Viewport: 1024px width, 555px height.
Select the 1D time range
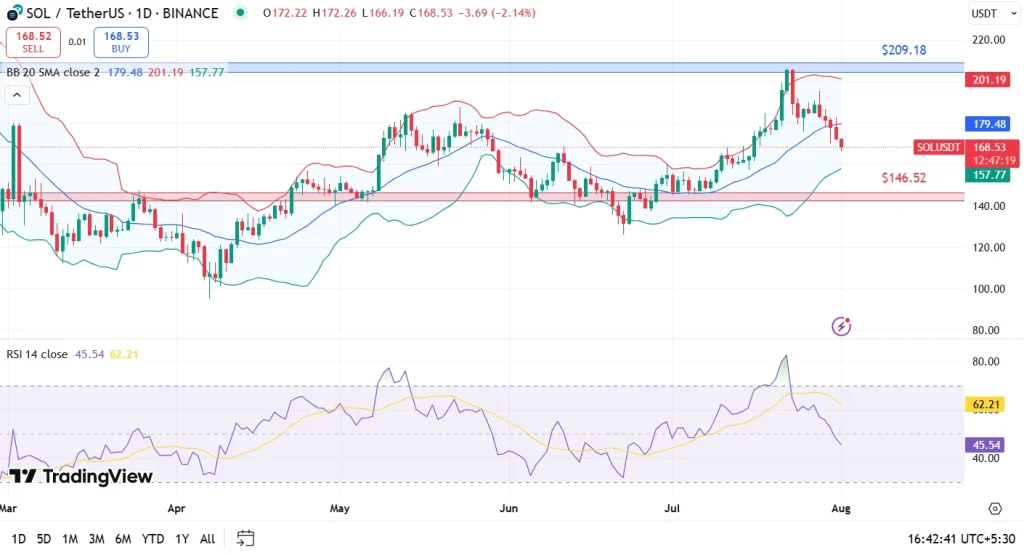18,538
